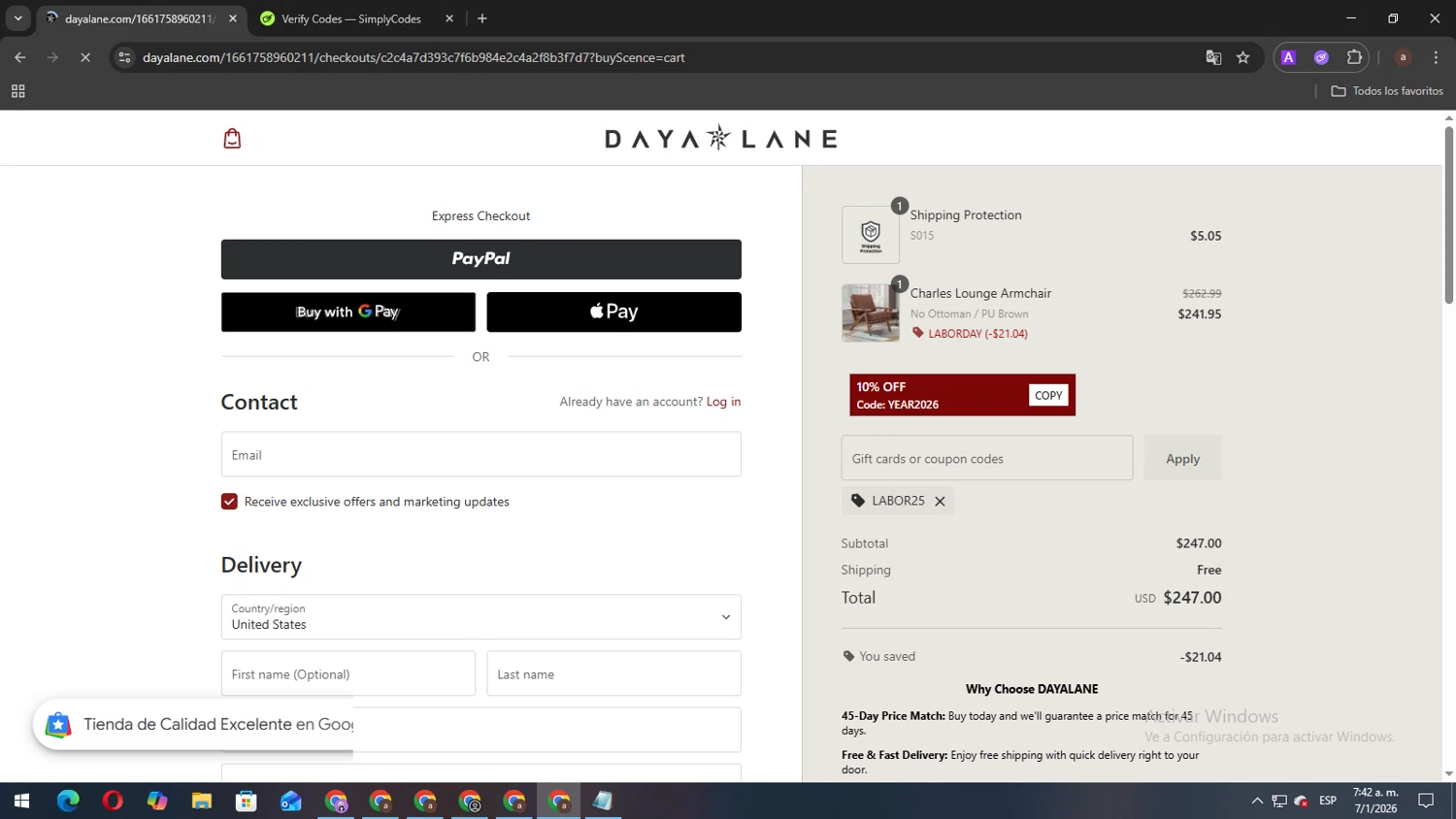
Task: Open the Chrome profile avatar
Action: [1403, 57]
